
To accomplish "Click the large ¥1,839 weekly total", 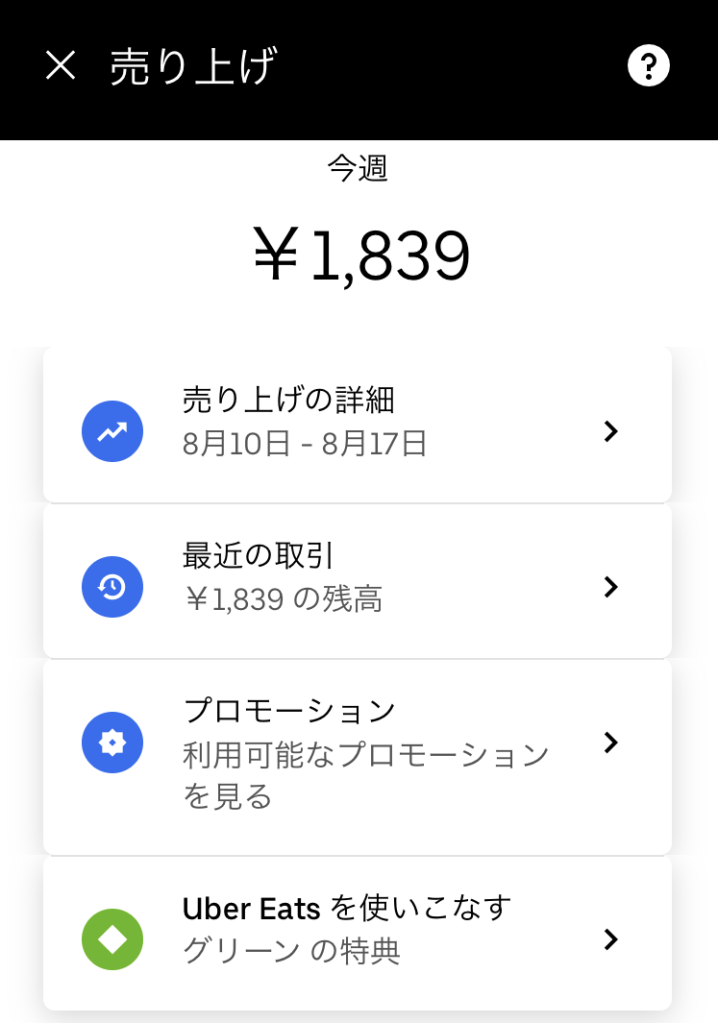I will [x=360, y=255].
